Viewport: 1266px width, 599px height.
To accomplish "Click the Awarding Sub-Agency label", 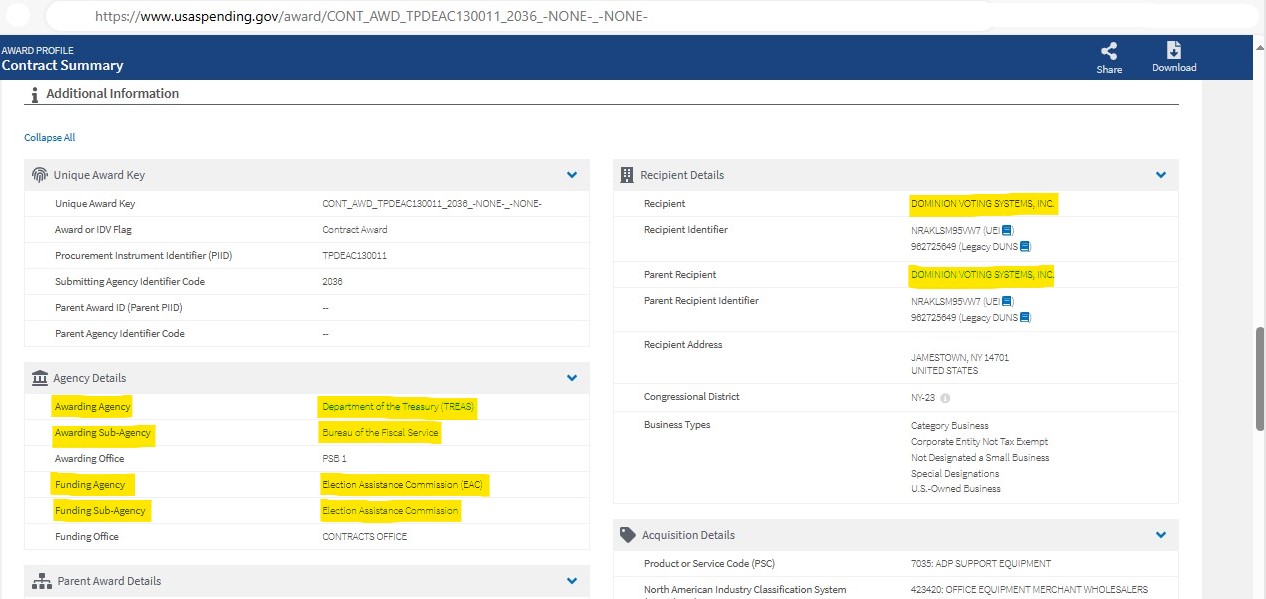I will pos(103,433).
